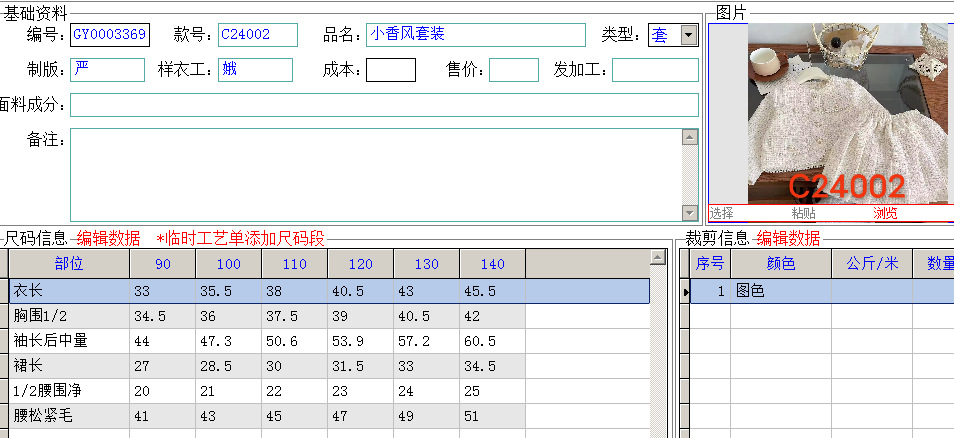
Task: Select the 袖长后中量 row label
Action: 69,341
